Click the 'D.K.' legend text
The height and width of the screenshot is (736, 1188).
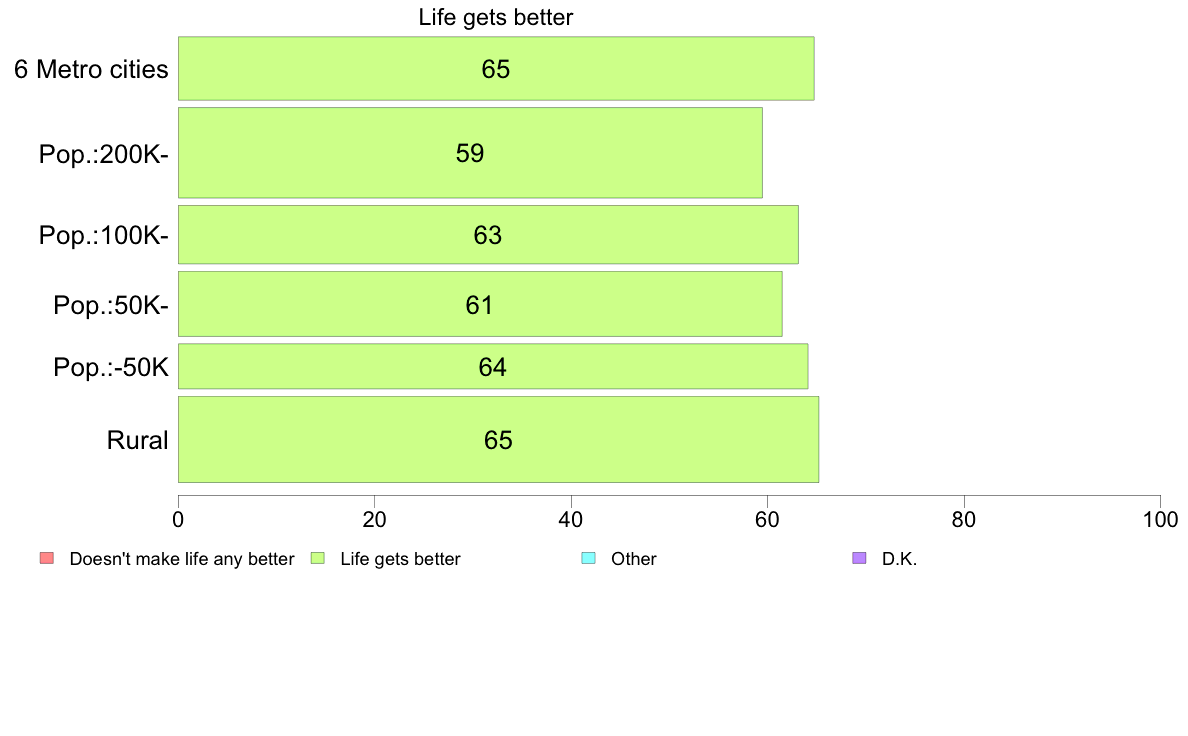coord(899,559)
